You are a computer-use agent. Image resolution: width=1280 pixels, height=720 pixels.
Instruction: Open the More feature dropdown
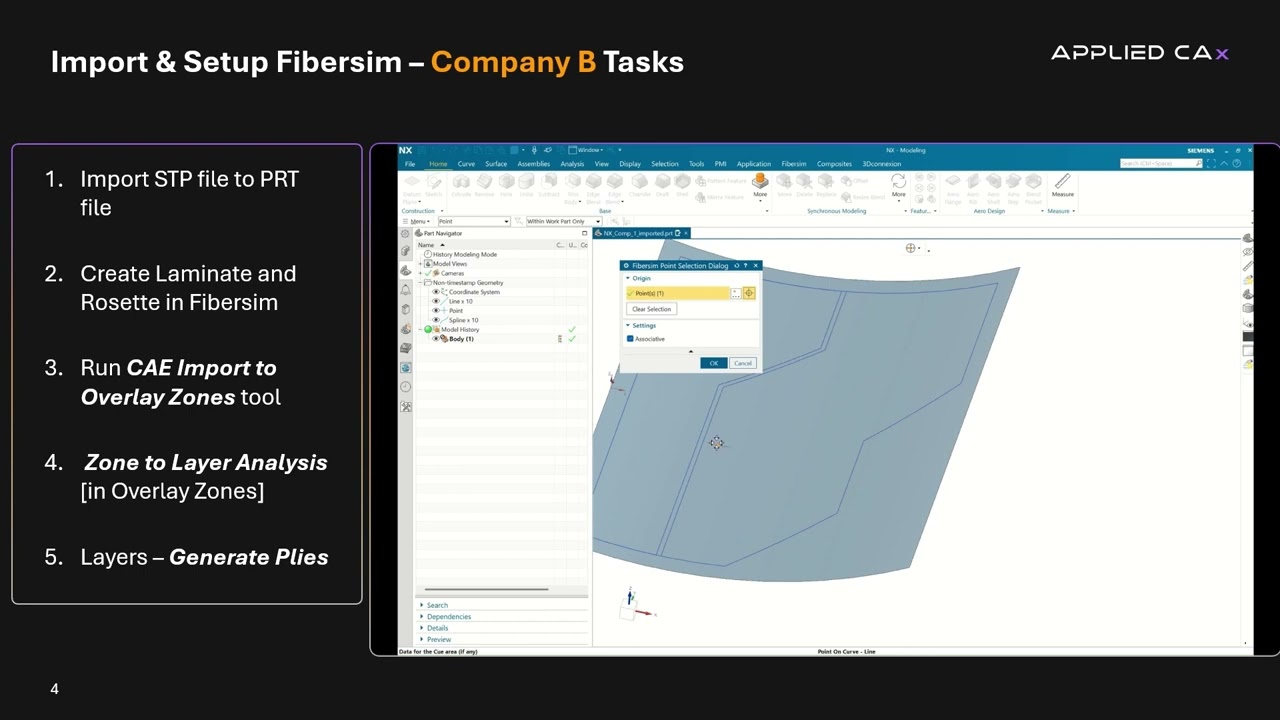point(760,188)
